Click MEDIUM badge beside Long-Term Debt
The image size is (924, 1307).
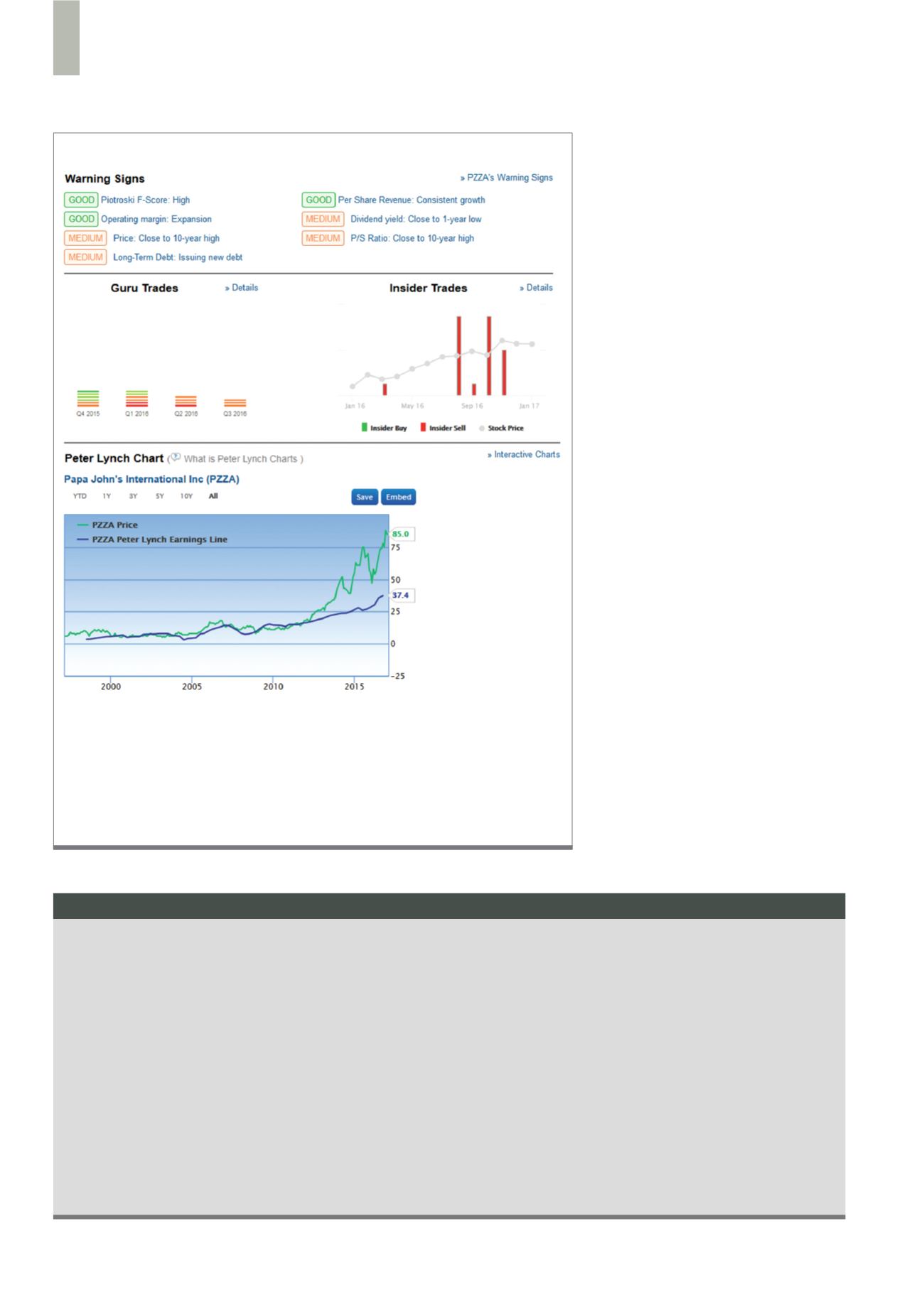(86, 257)
